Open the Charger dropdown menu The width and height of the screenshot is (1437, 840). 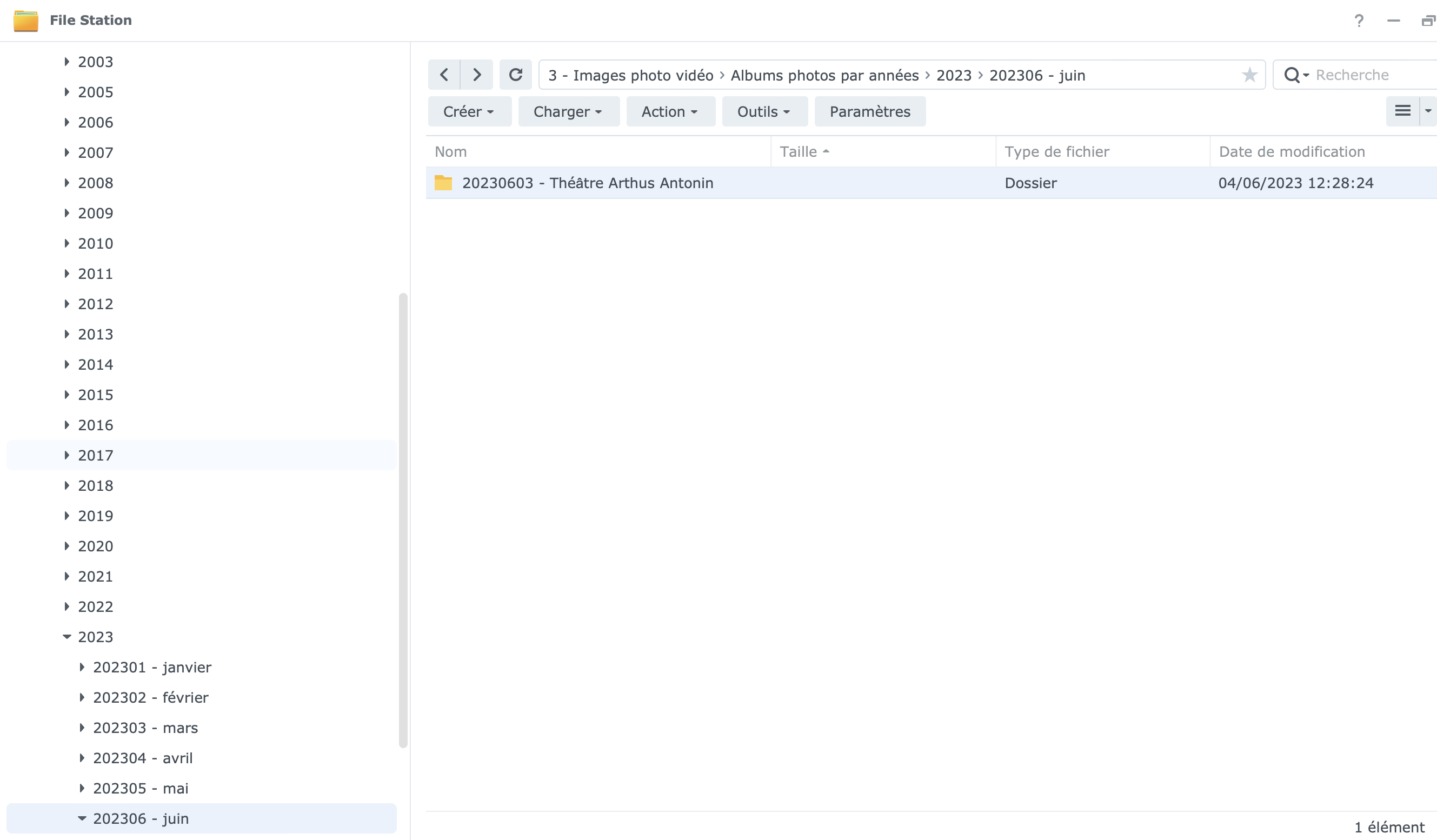[x=569, y=111]
